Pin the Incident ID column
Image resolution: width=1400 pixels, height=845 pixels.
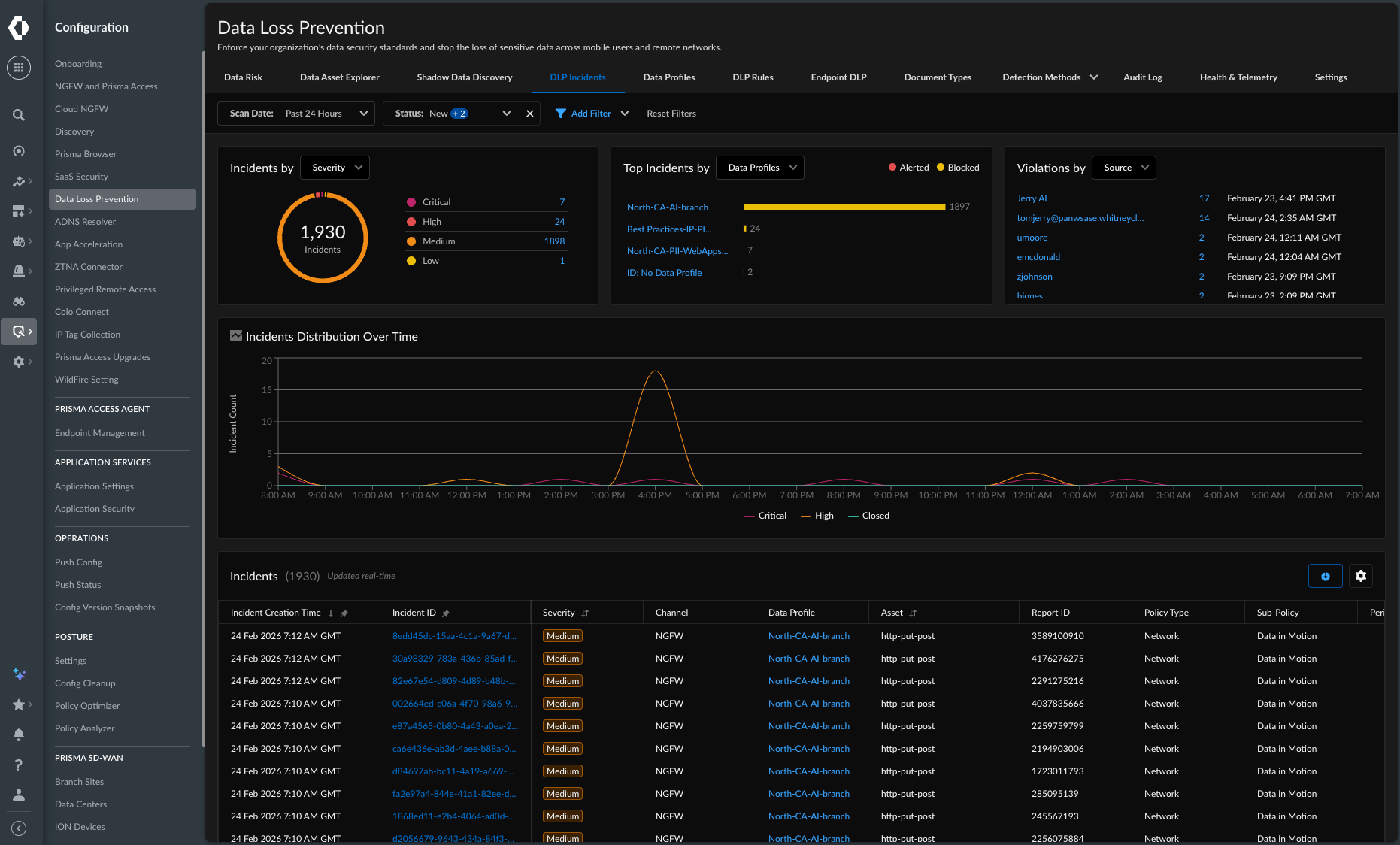pos(446,613)
